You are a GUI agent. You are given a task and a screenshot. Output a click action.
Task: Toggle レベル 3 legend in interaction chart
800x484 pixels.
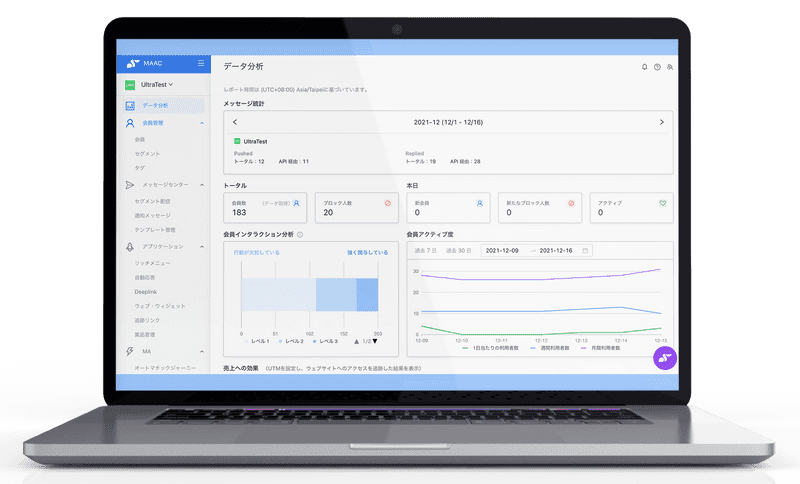point(326,341)
